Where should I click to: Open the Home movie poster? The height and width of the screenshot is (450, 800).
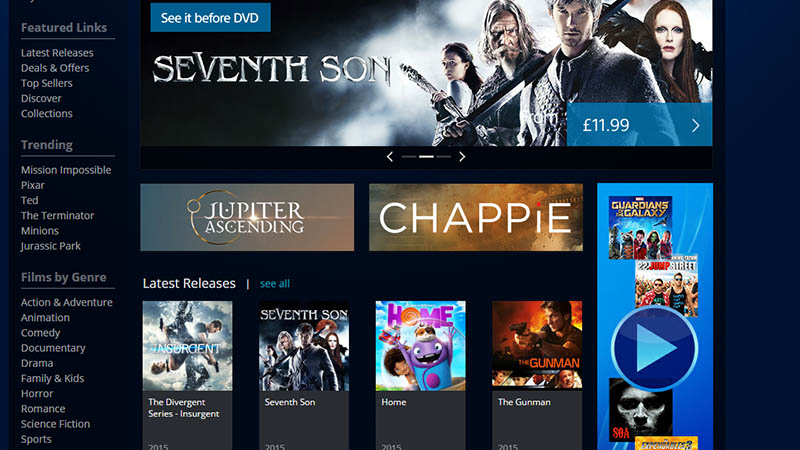coord(420,346)
